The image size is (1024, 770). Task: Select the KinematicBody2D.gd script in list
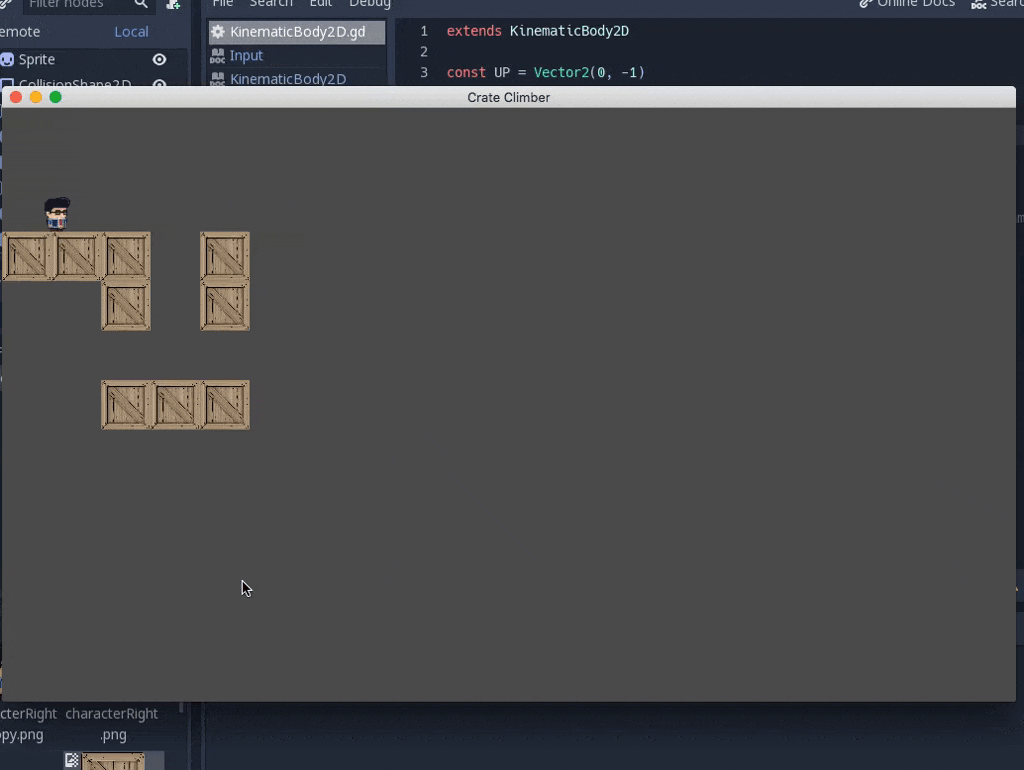tap(297, 32)
